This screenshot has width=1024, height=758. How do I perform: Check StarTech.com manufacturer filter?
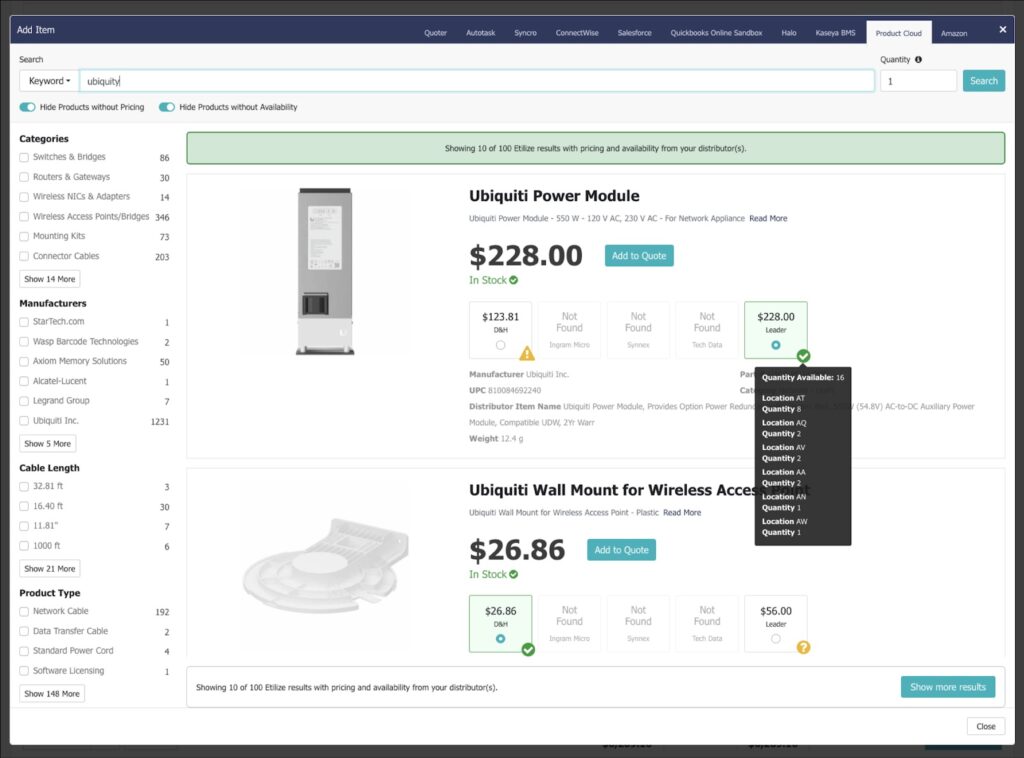point(24,322)
